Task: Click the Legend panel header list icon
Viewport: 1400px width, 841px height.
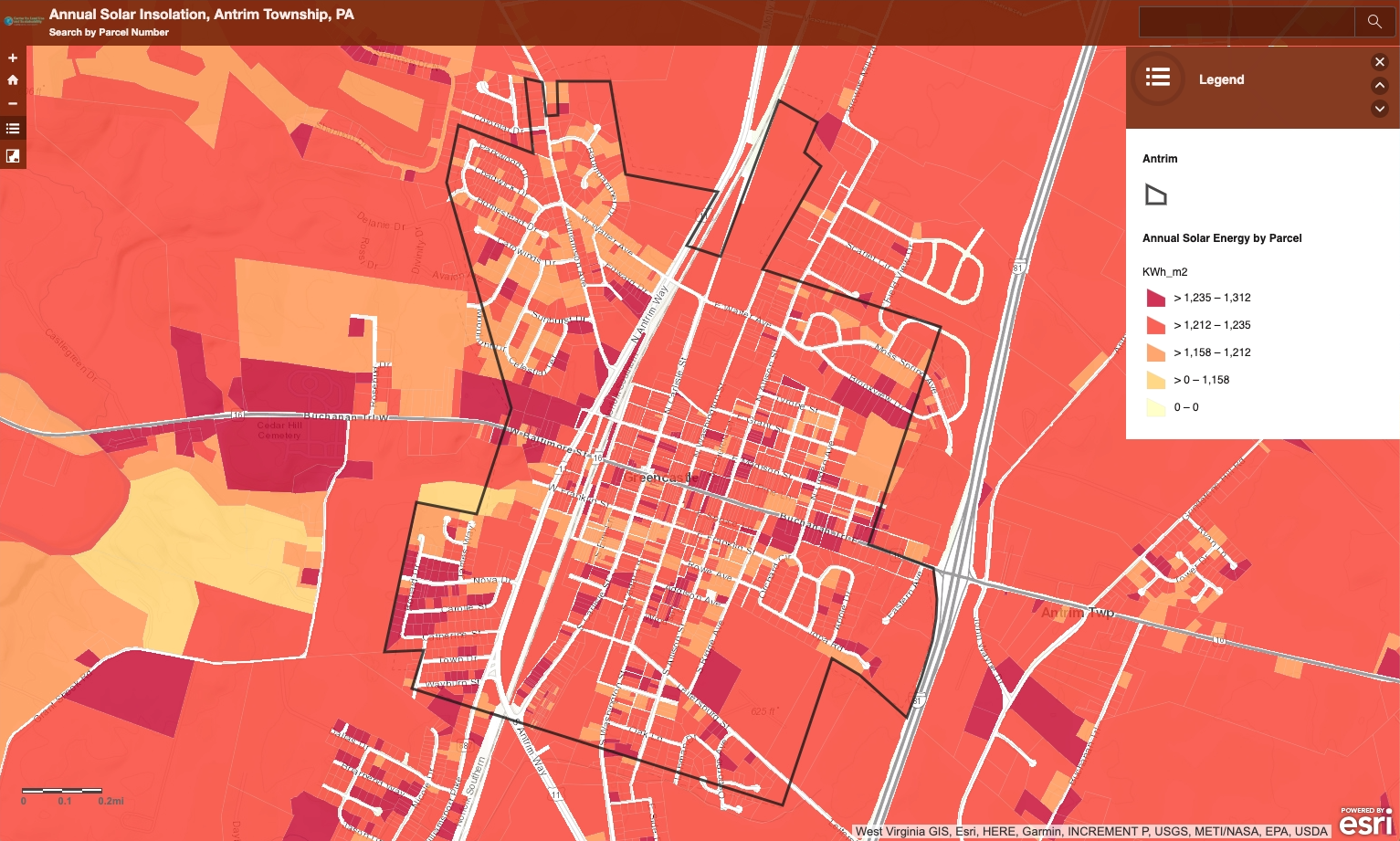Action: click(1158, 79)
